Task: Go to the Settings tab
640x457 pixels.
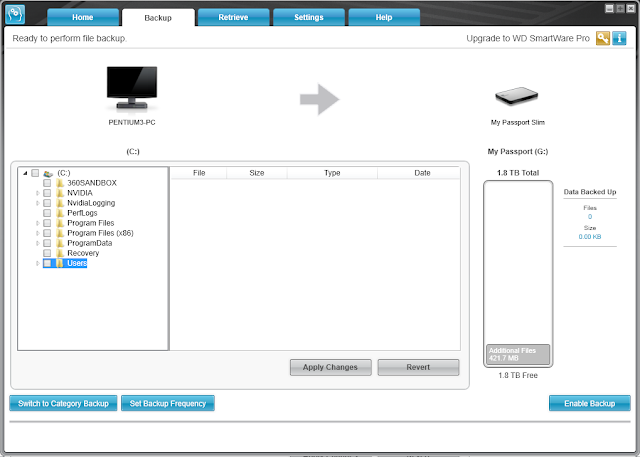Action: [x=309, y=17]
